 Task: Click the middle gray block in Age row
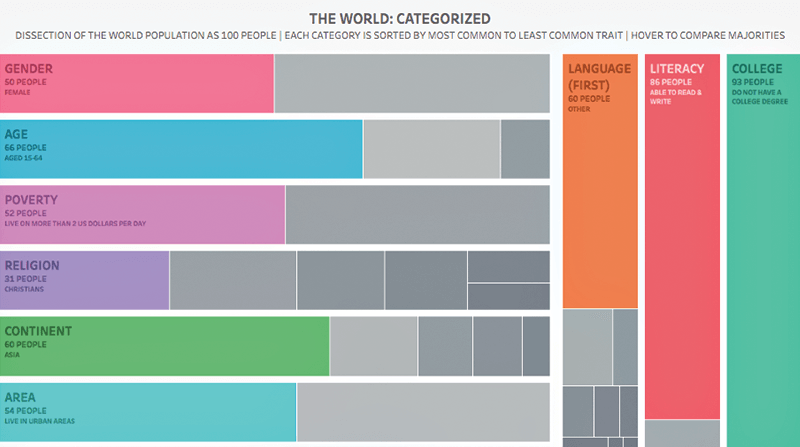coord(431,149)
